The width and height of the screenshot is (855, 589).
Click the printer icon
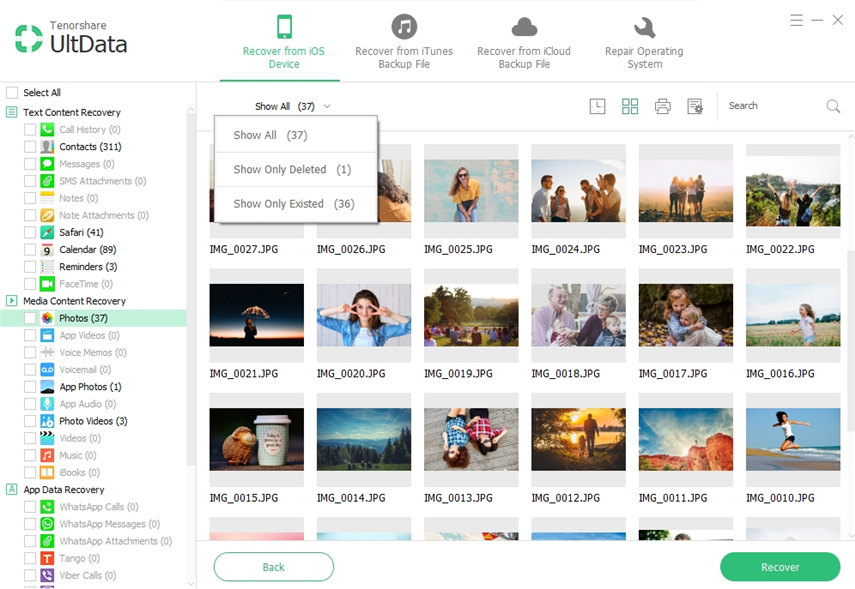click(663, 106)
